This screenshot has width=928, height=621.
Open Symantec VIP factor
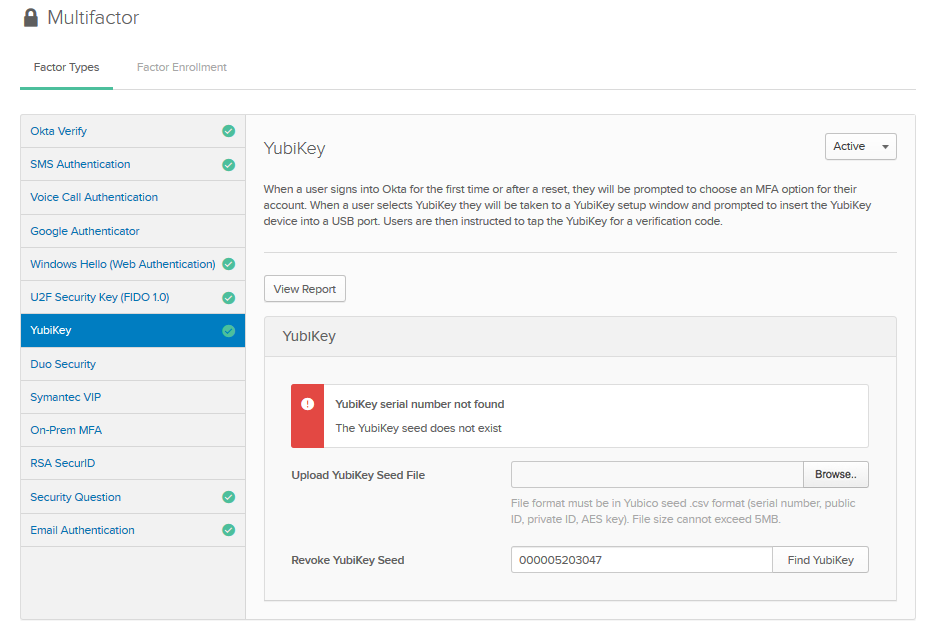coord(133,397)
